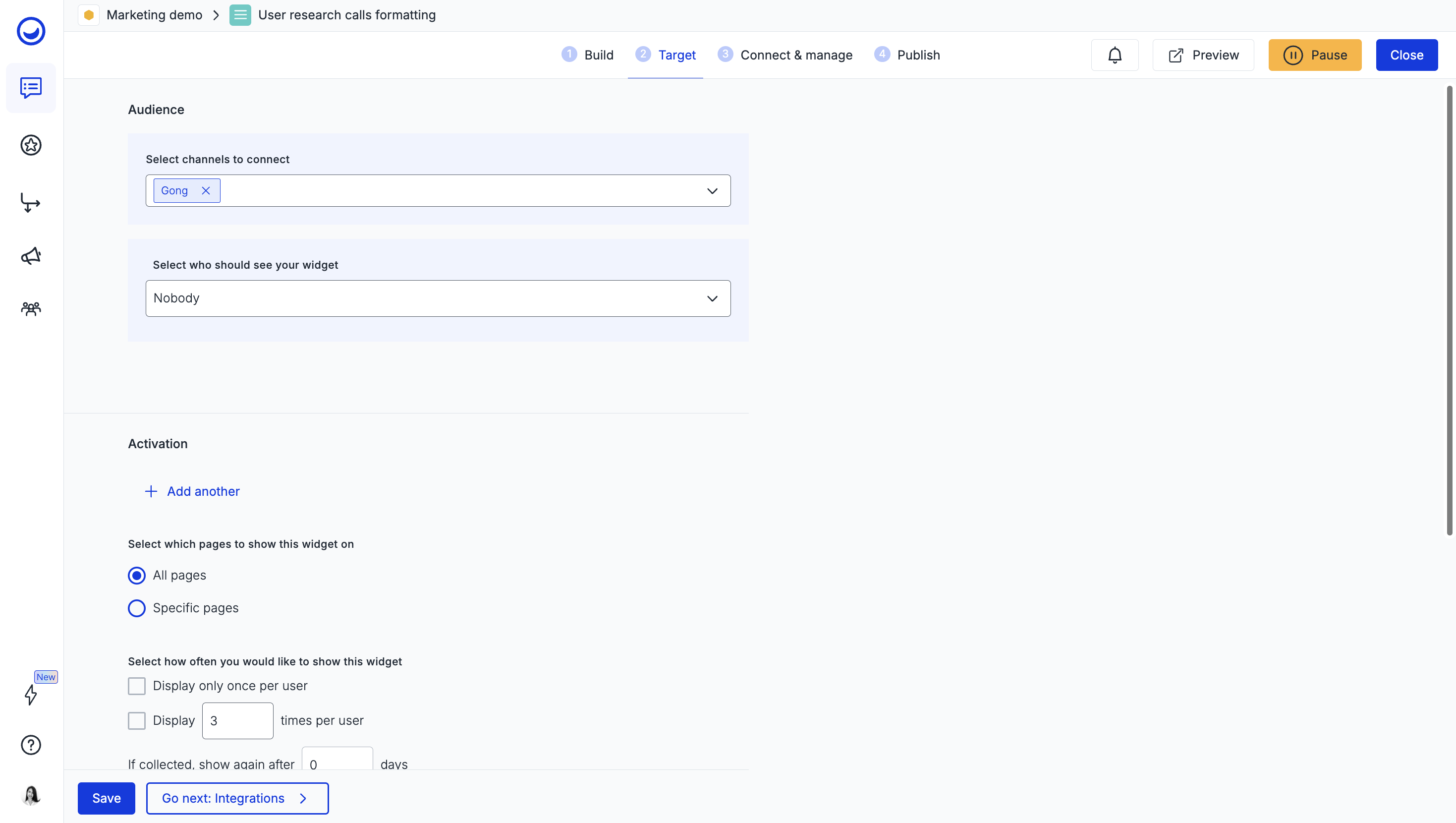Screen dimensions: 1456x823
Task: Open the people group sidebar icon
Action: click(31, 309)
